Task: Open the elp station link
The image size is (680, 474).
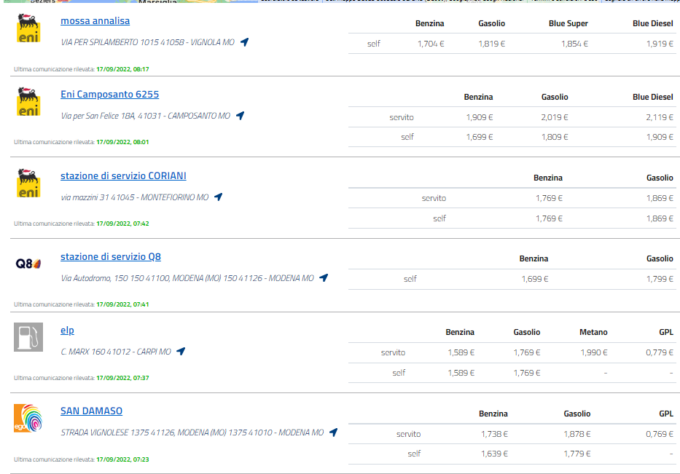Action: click(x=67, y=330)
